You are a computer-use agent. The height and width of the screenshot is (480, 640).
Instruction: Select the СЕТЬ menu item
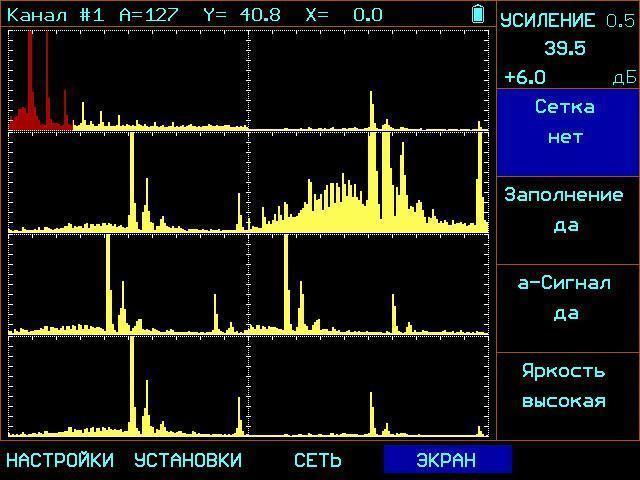pyautogui.click(x=317, y=460)
